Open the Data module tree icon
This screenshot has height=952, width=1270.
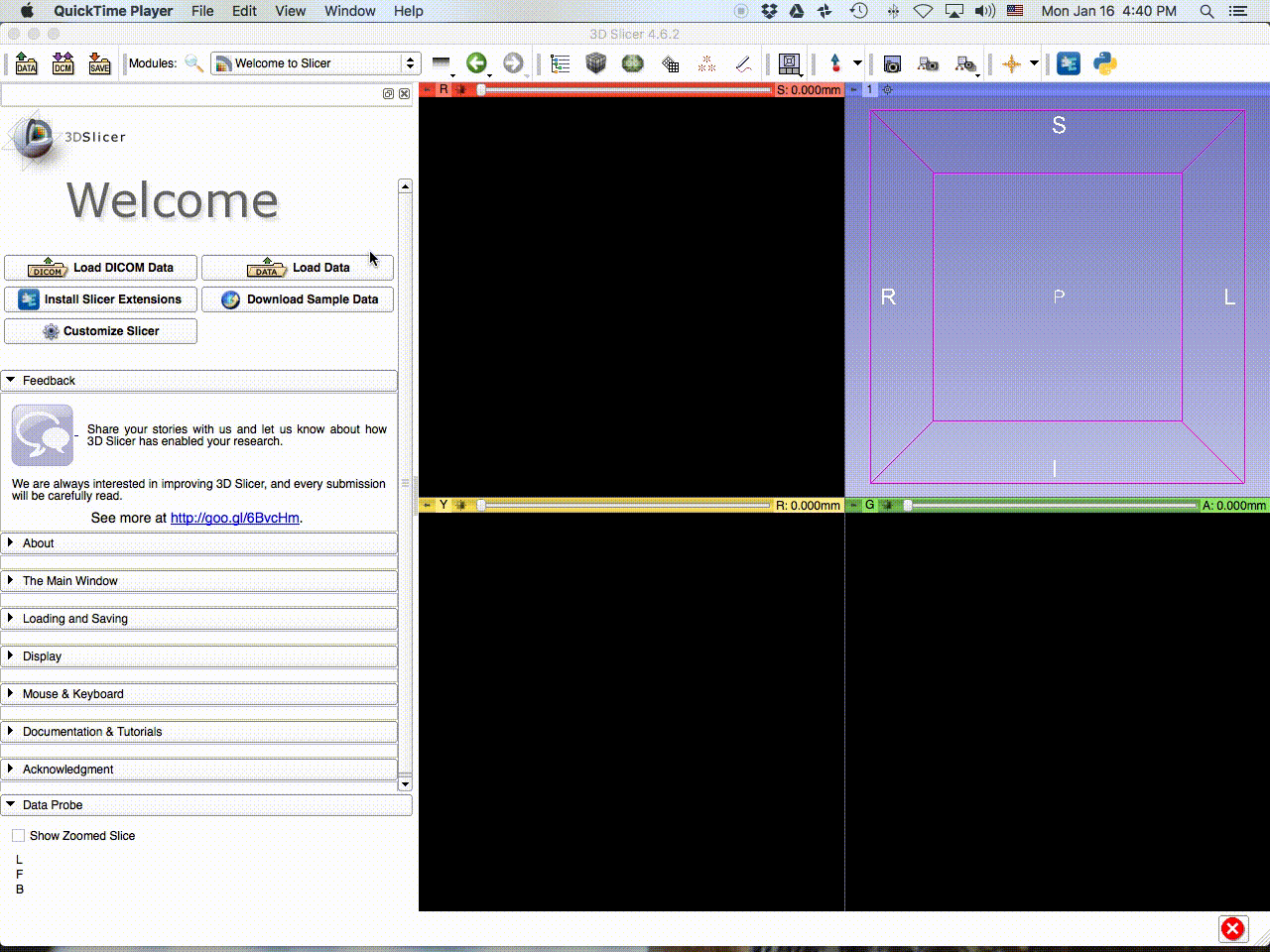point(561,63)
